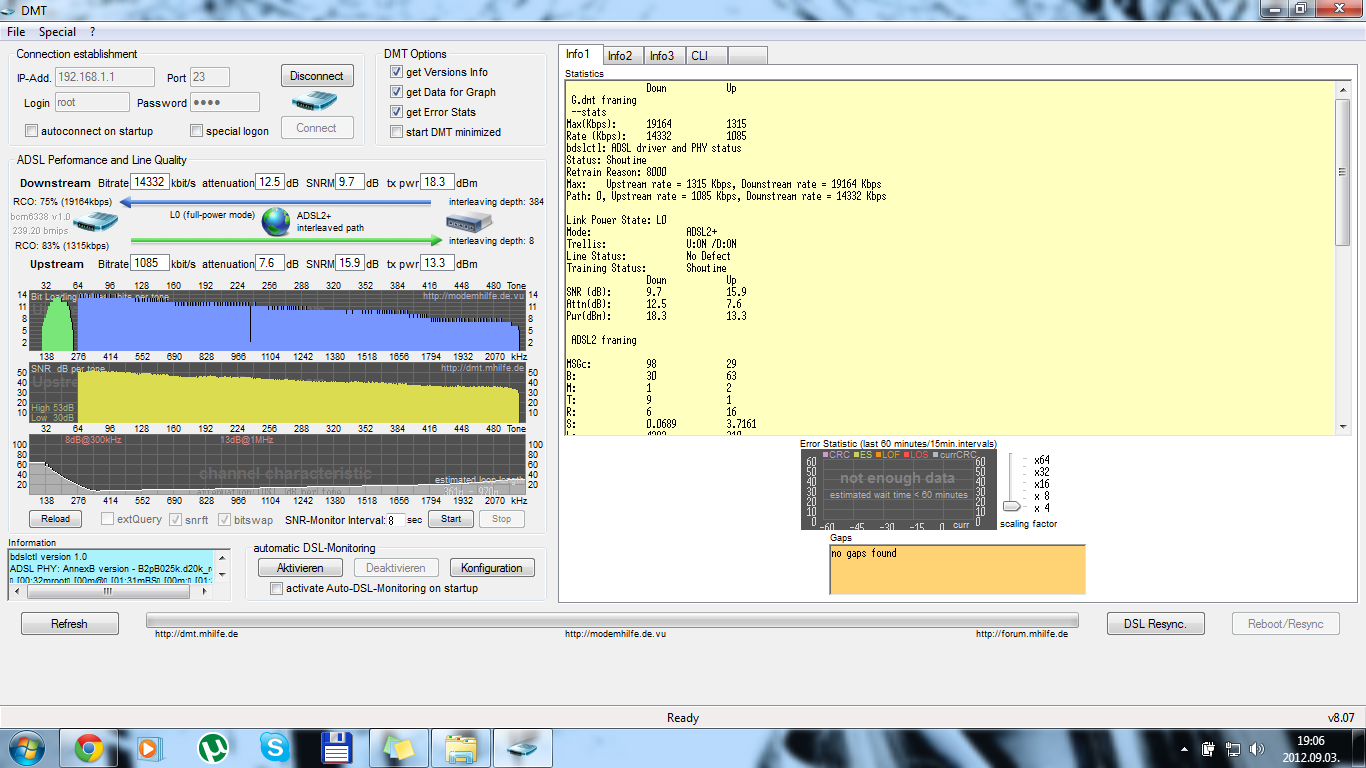This screenshot has height=768, width=1366.
Task: Adjust the scaling factor slider
Action: click(x=1012, y=505)
